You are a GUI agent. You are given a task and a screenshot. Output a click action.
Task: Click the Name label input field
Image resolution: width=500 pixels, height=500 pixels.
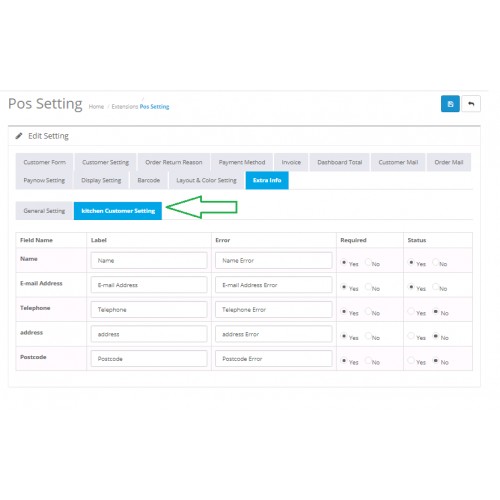[149, 260]
